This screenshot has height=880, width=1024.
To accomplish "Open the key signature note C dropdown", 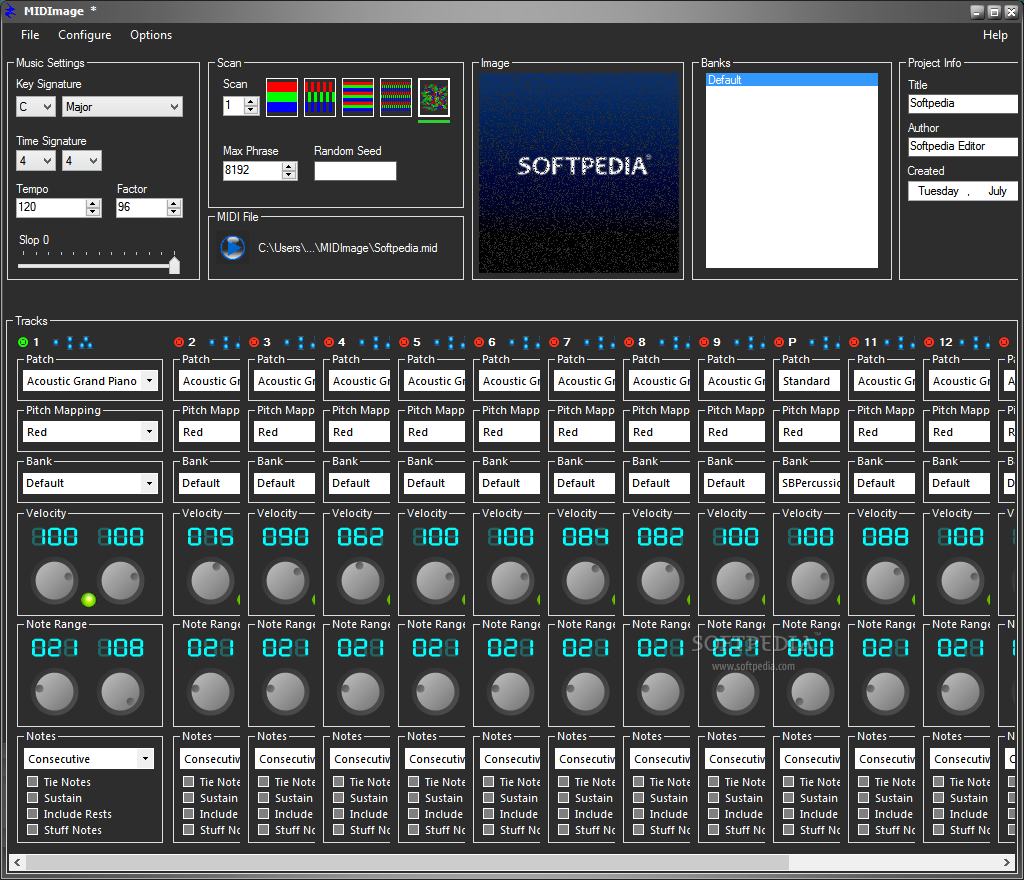I will (36, 106).
